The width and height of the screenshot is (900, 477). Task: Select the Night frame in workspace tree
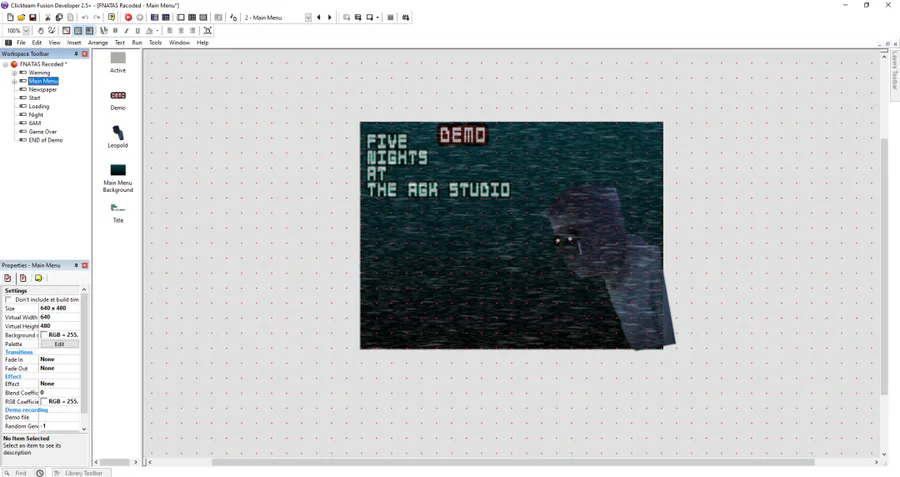tap(36, 115)
